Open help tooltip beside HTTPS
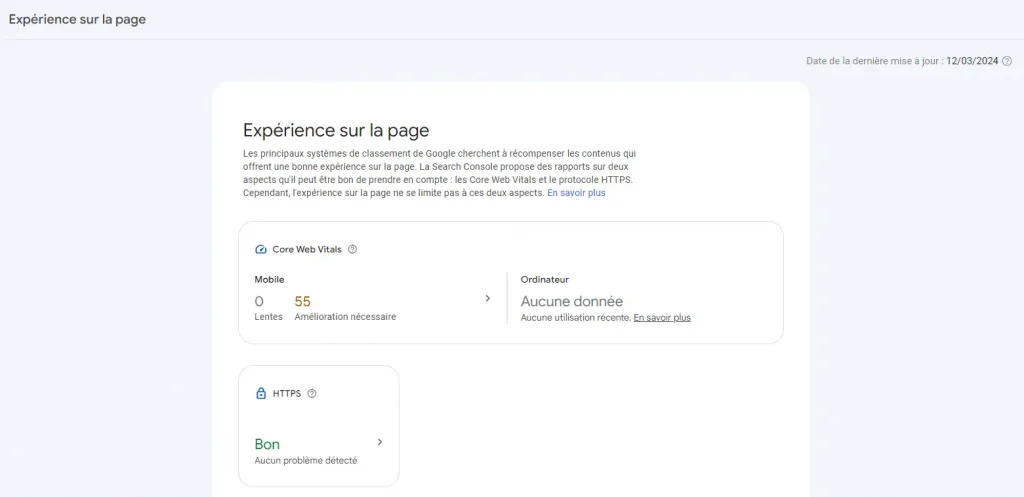 (312, 394)
